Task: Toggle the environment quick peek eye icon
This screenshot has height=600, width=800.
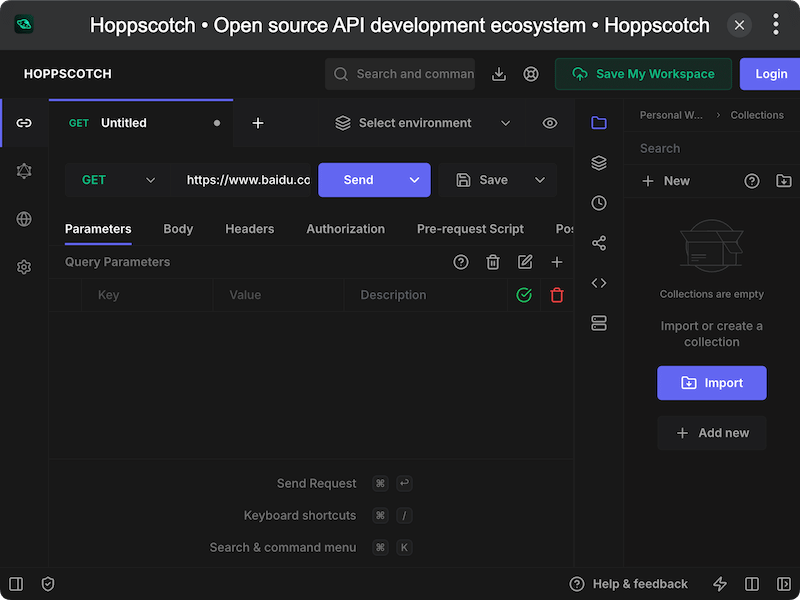Action: (x=549, y=123)
